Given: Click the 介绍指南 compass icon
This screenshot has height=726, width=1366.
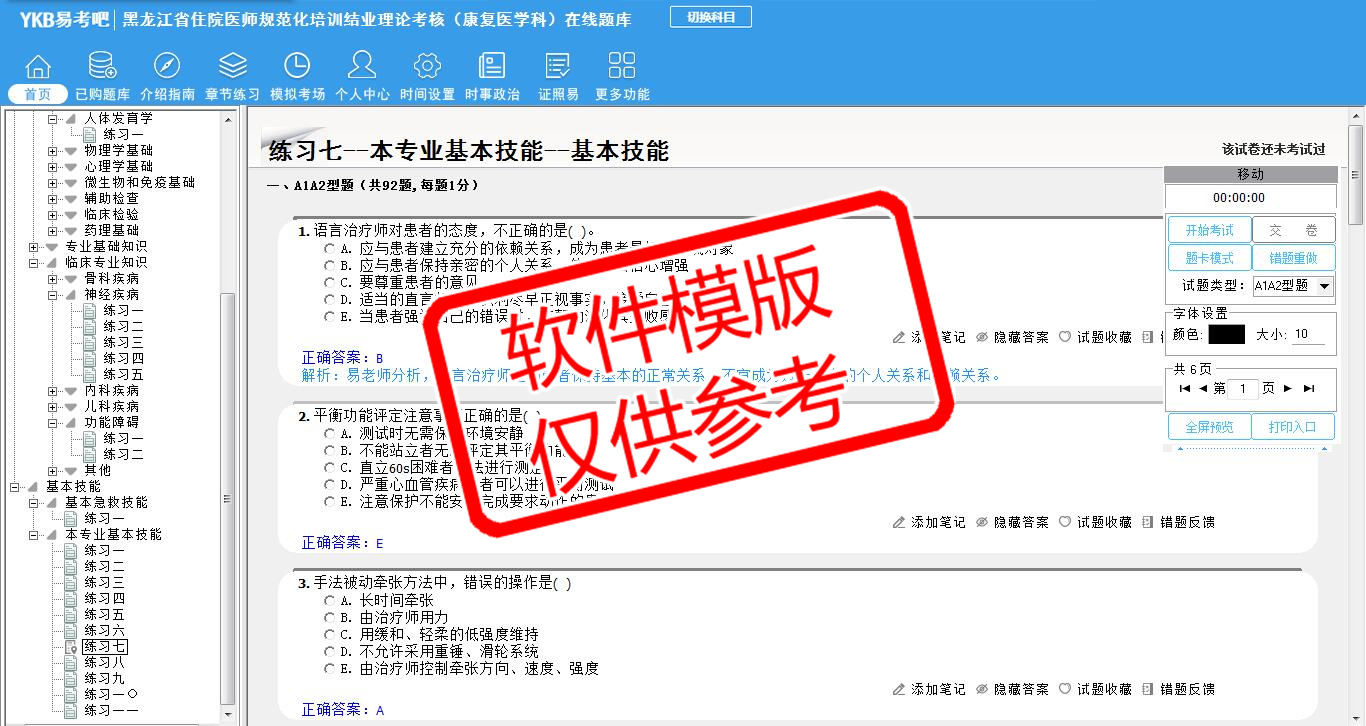Looking at the screenshot, I should click(167, 66).
